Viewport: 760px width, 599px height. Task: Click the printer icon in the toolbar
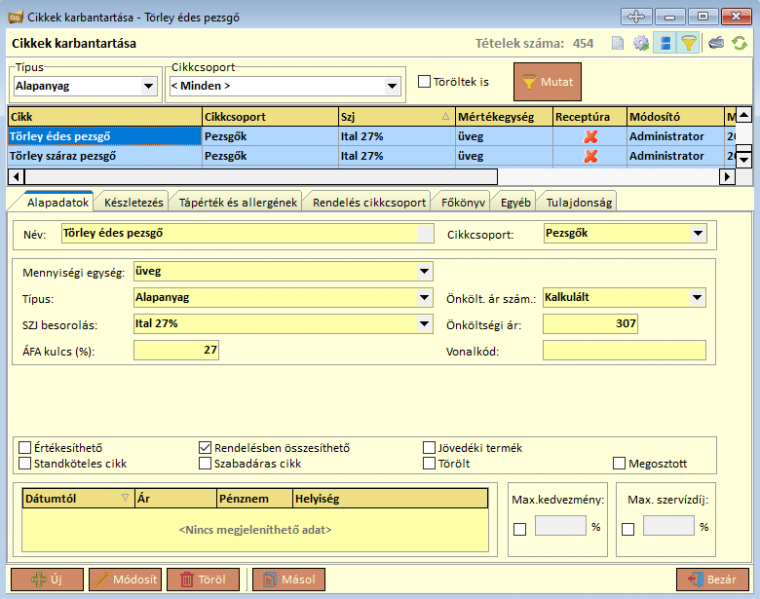coord(716,43)
